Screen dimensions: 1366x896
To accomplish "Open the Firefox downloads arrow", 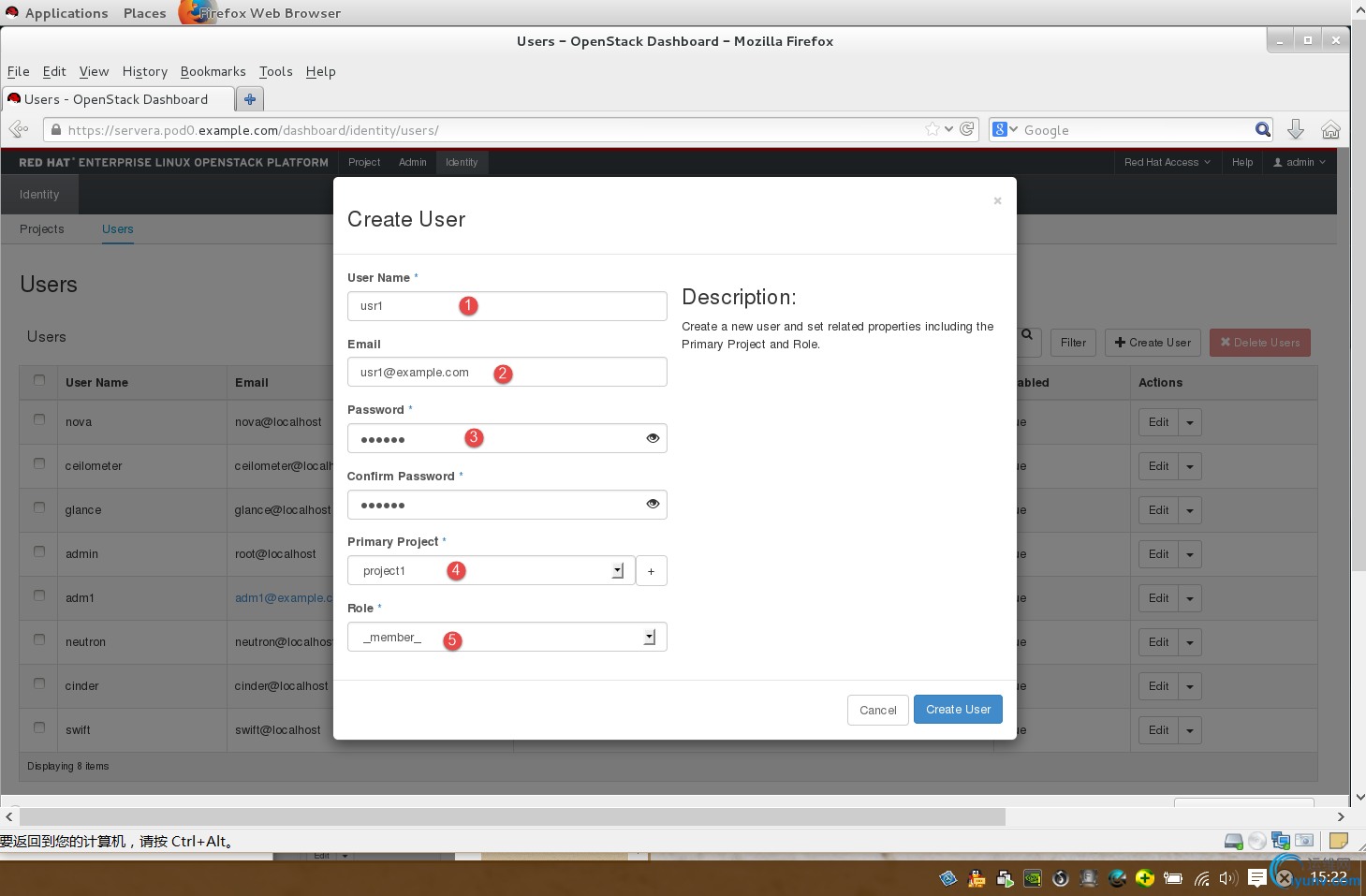I will 1296,129.
